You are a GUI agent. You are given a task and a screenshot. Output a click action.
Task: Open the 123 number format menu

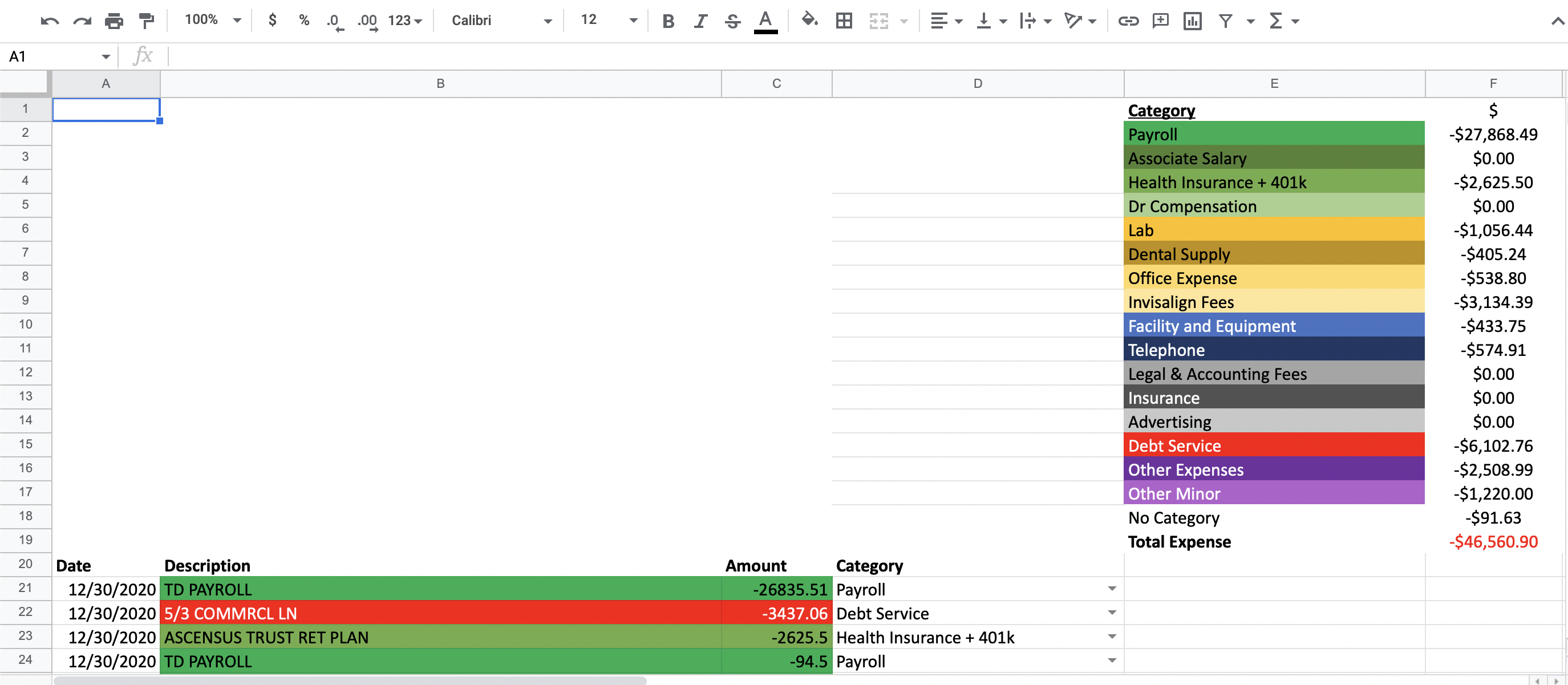coord(405,21)
